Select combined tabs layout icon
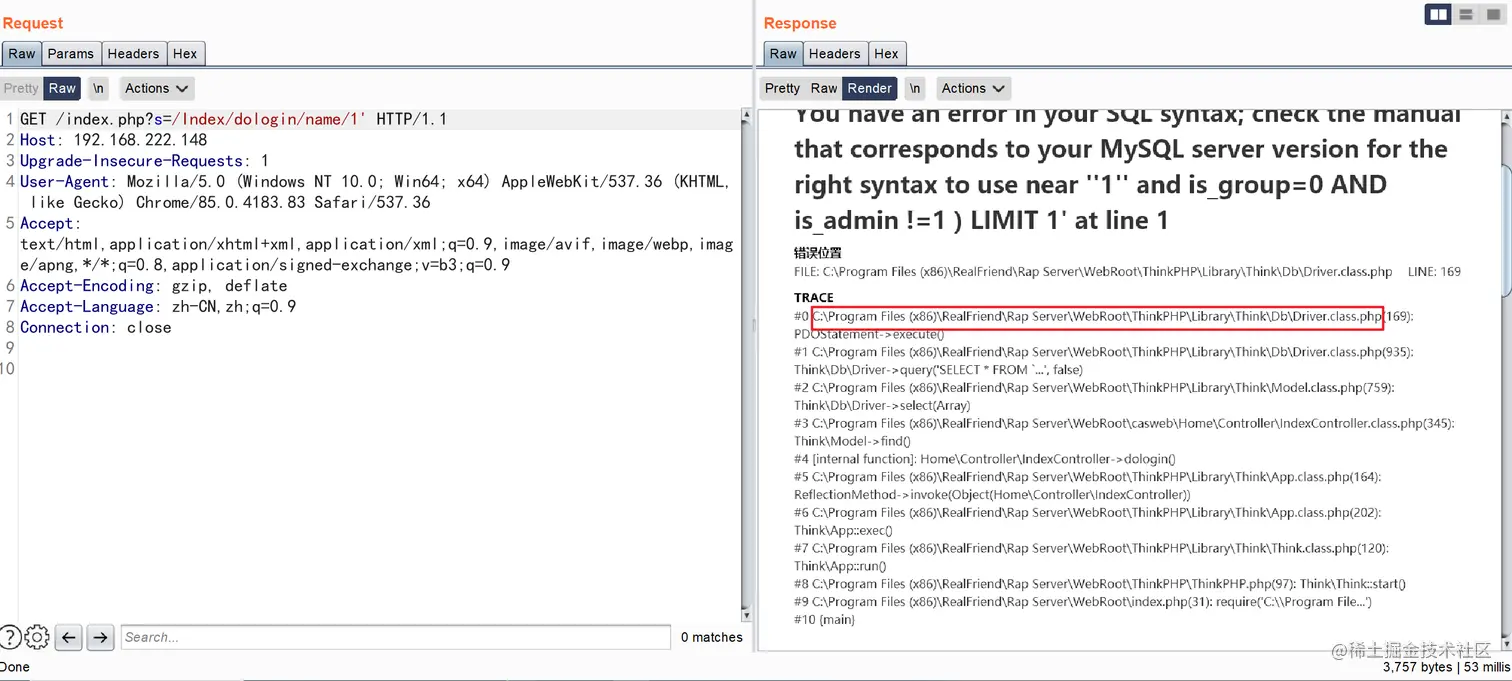The image size is (1512, 681). pos(1493,14)
